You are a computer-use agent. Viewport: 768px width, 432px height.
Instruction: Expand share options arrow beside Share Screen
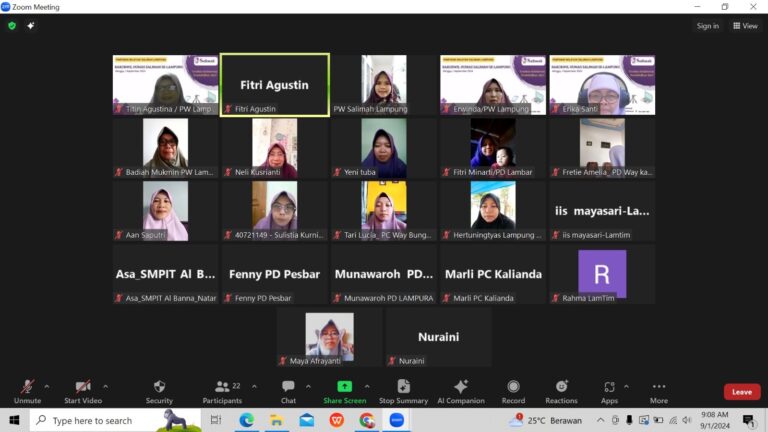367,386
